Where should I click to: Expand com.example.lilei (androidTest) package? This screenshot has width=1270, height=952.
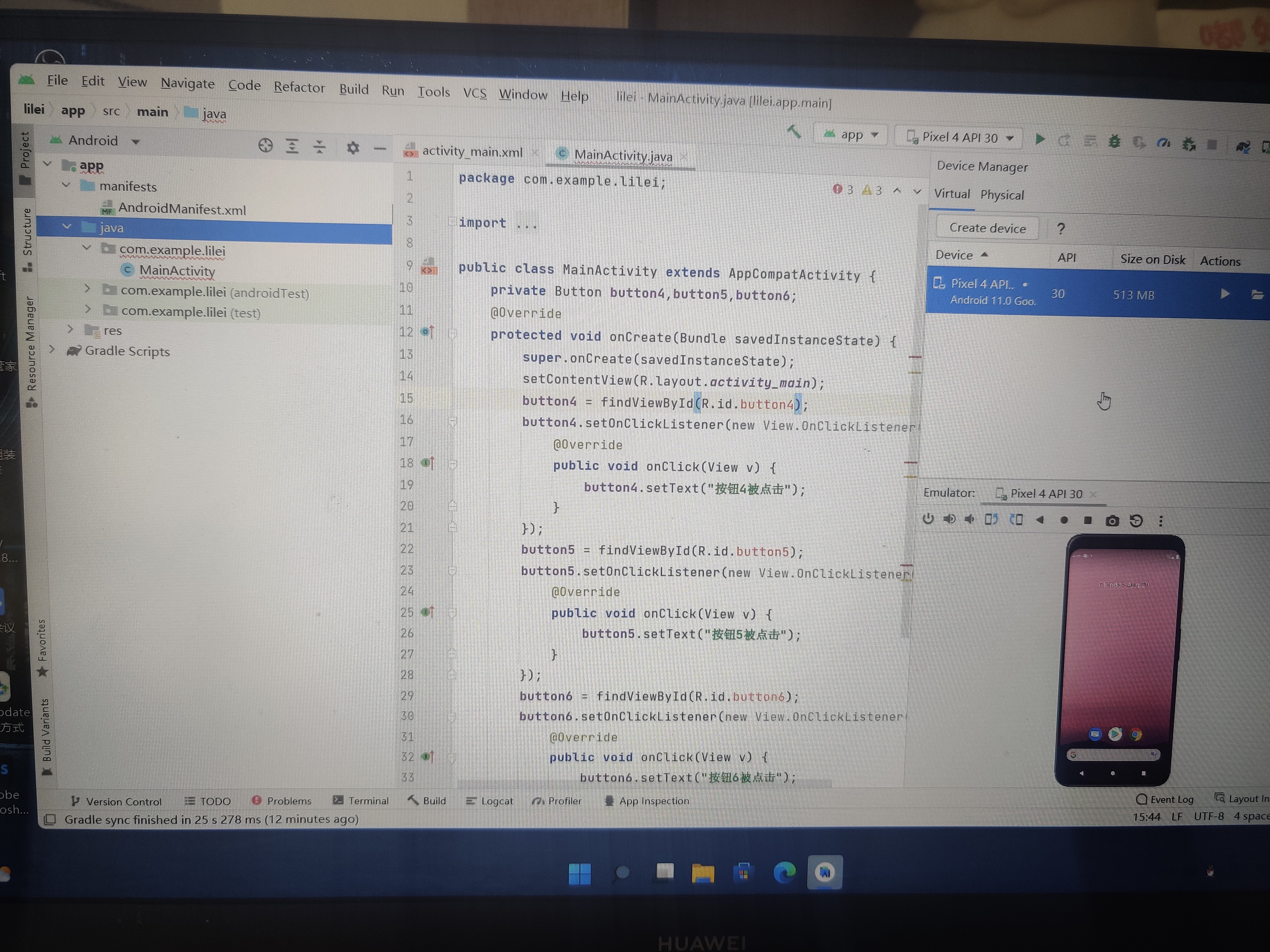(87, 288)
